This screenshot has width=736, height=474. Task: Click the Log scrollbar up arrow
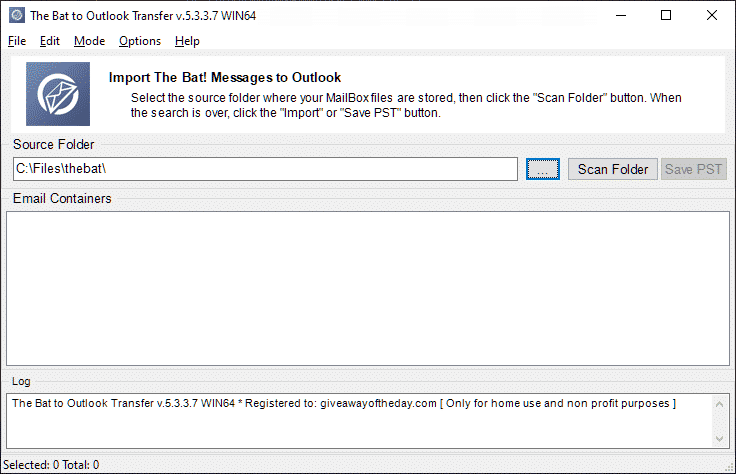(720, 404)
